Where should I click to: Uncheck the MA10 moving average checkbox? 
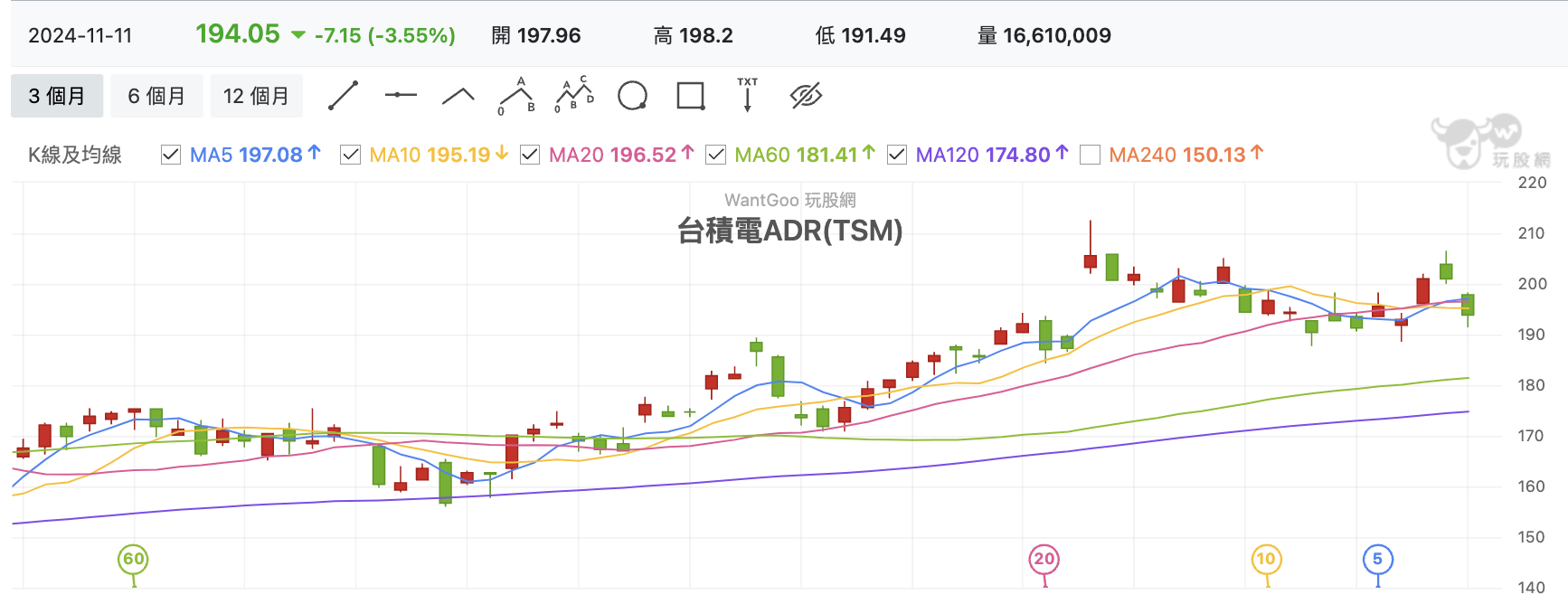[x=351, y=155]
